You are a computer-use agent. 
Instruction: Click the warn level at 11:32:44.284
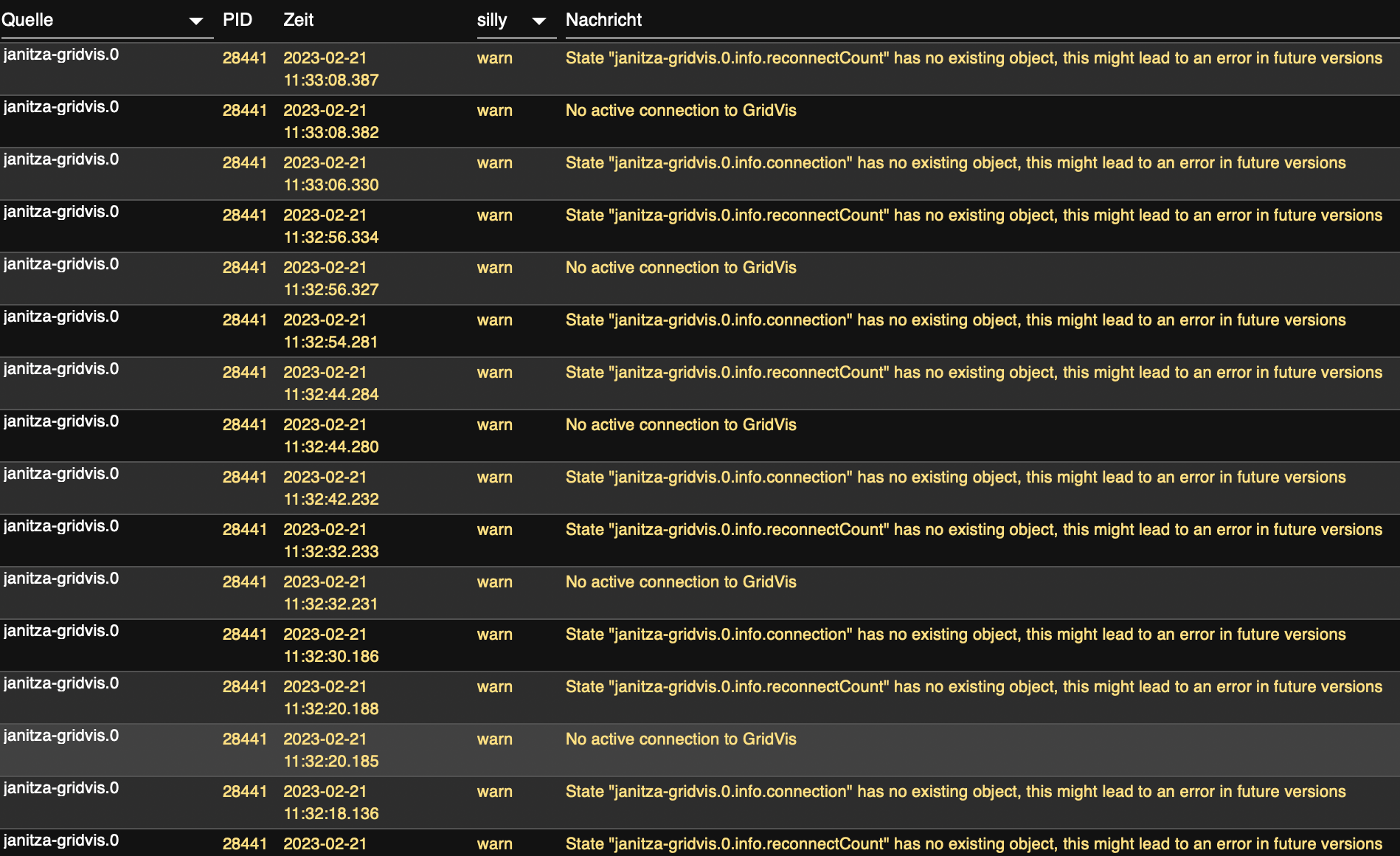tap(494, 373)
